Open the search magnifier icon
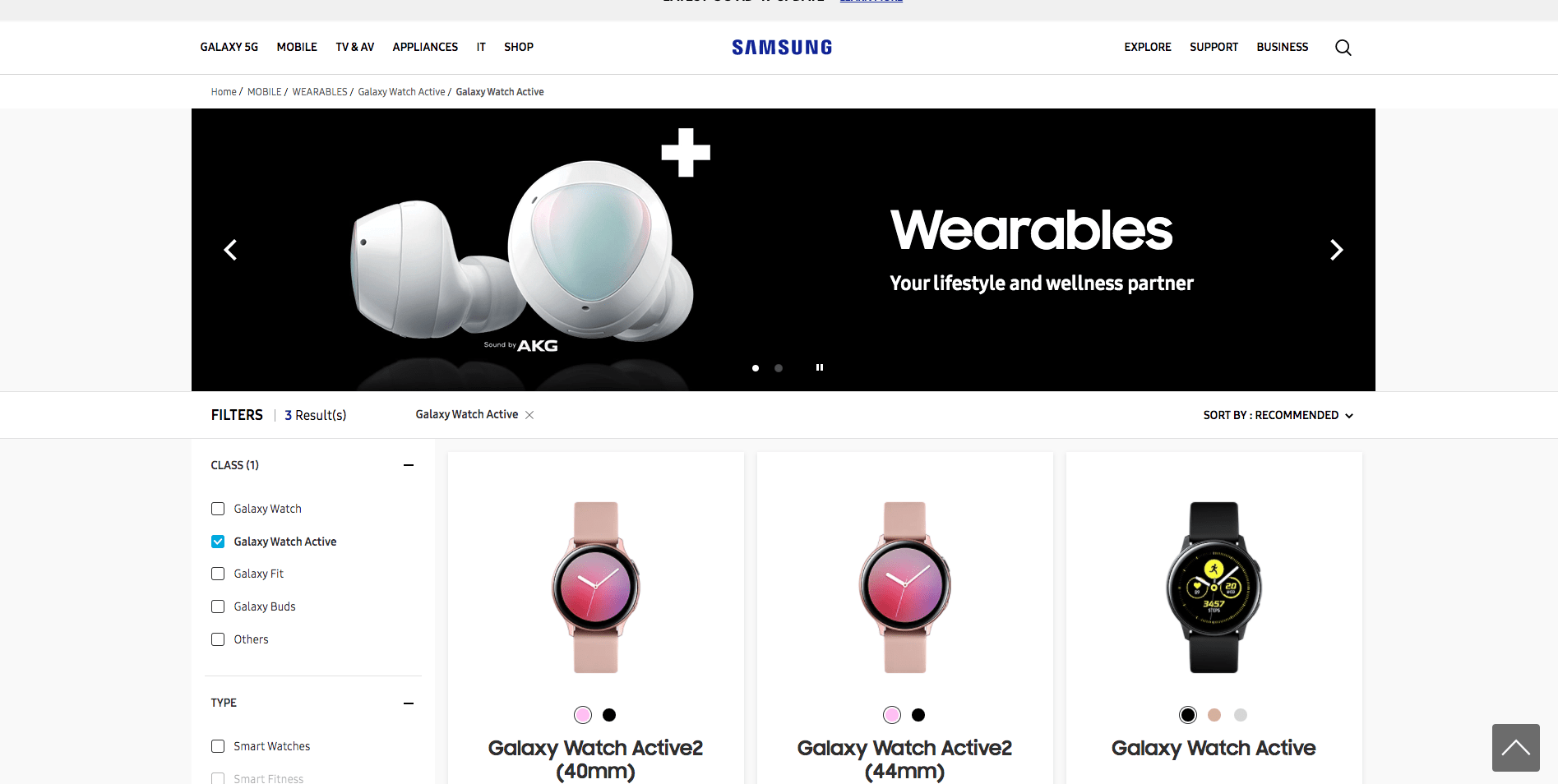Screen dimensions: 1558x784 tap(1343, 48)
